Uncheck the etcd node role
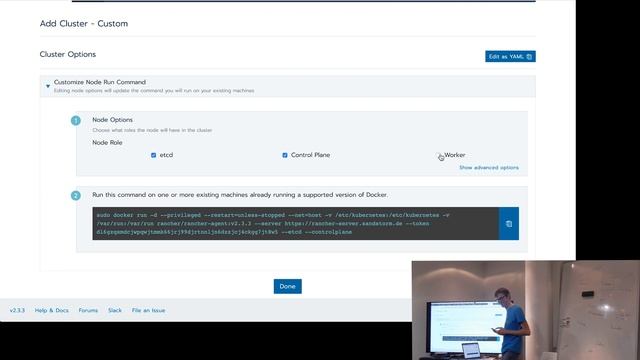Viewport: 640px width, 360px height. coord(153,155)
